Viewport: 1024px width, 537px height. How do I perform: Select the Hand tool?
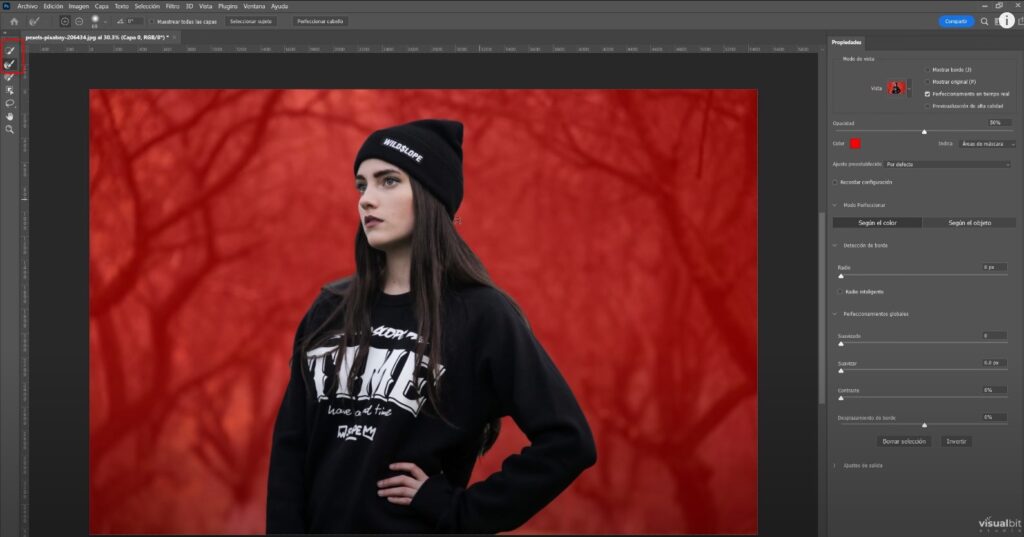(10, 116)
